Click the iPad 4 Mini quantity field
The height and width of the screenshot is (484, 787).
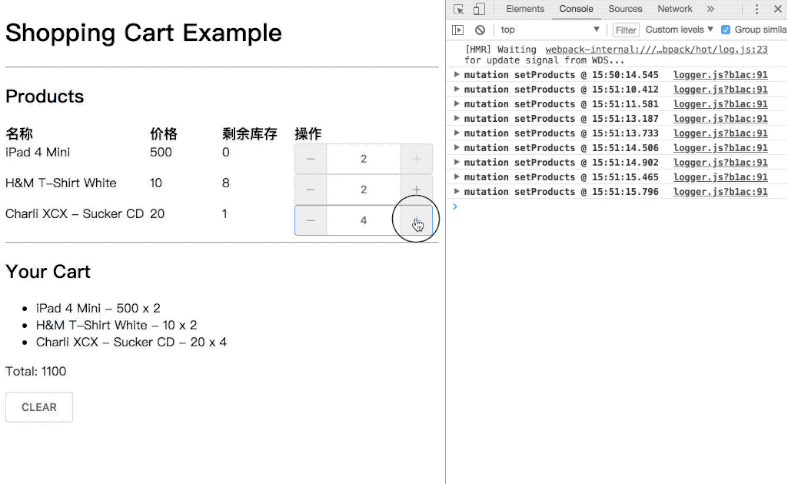[x=363, y=159]
